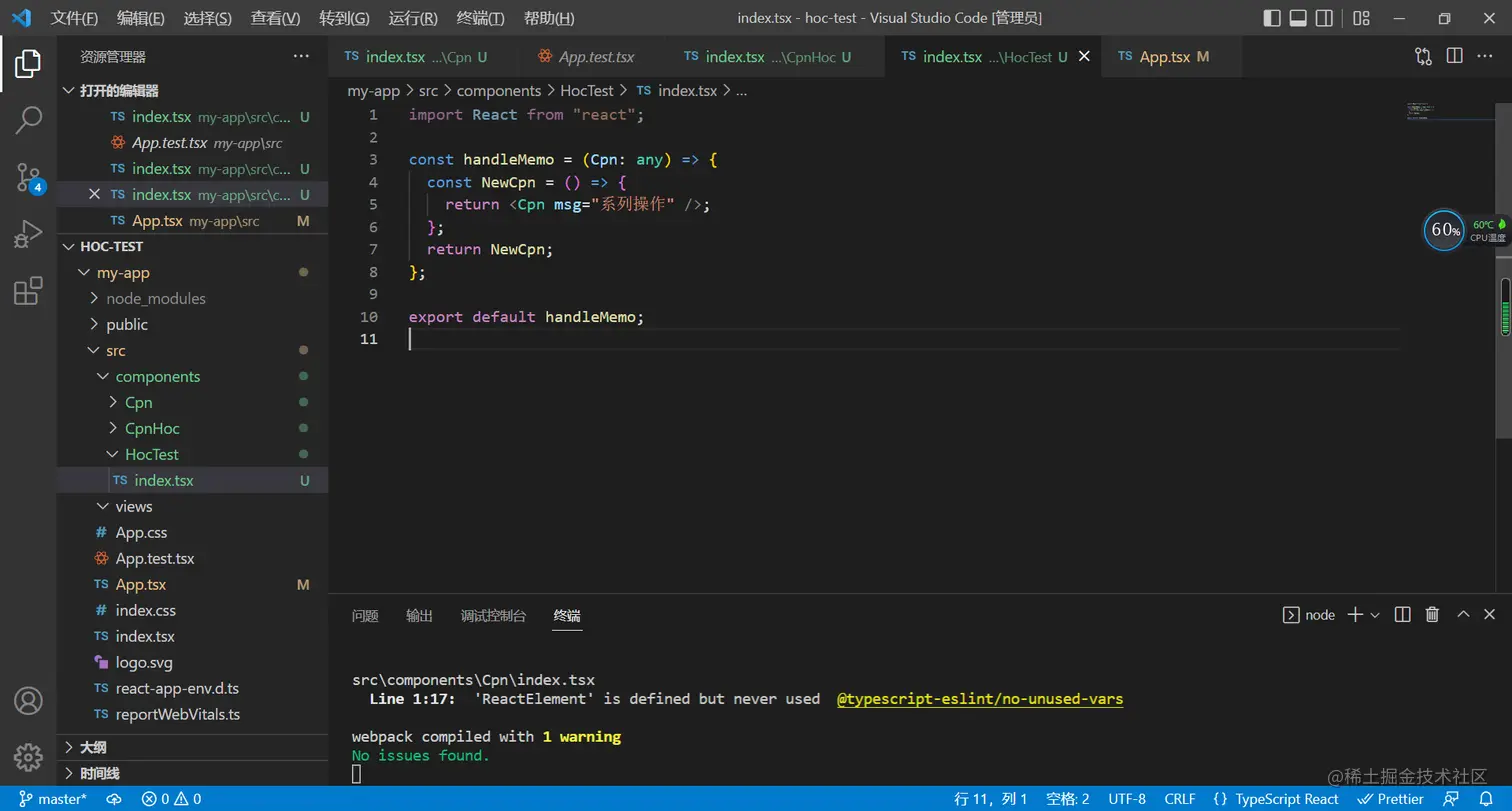This screenshot has height=811, width=1512.
Task: Close the terminal panel
Action: tap(1490, 615)
